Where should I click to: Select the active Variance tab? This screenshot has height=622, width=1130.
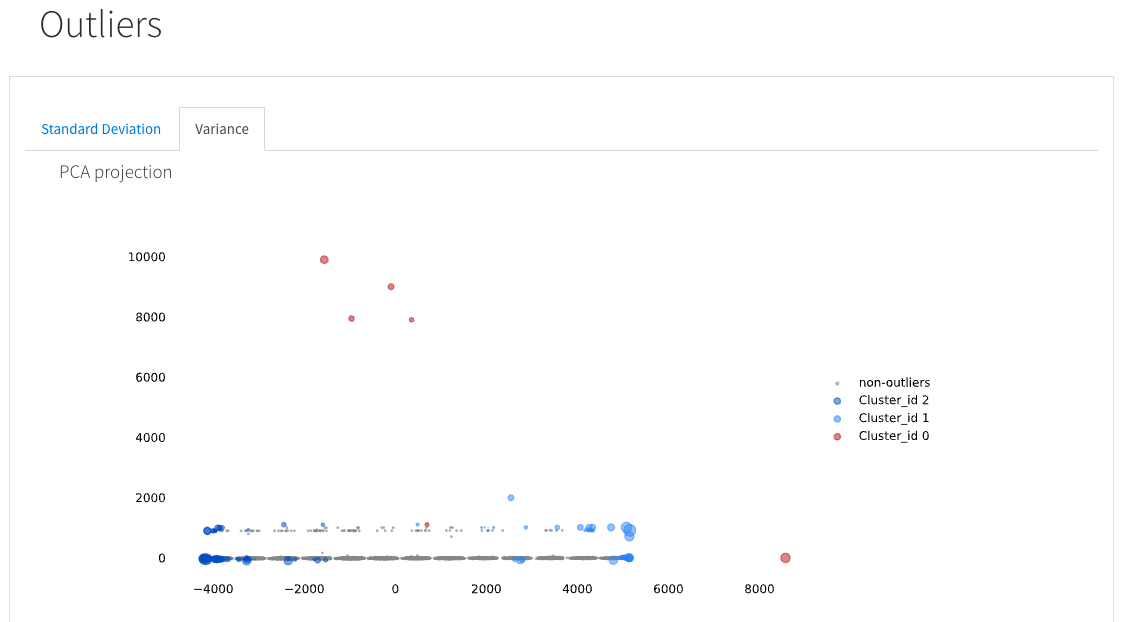coord(221,128)
